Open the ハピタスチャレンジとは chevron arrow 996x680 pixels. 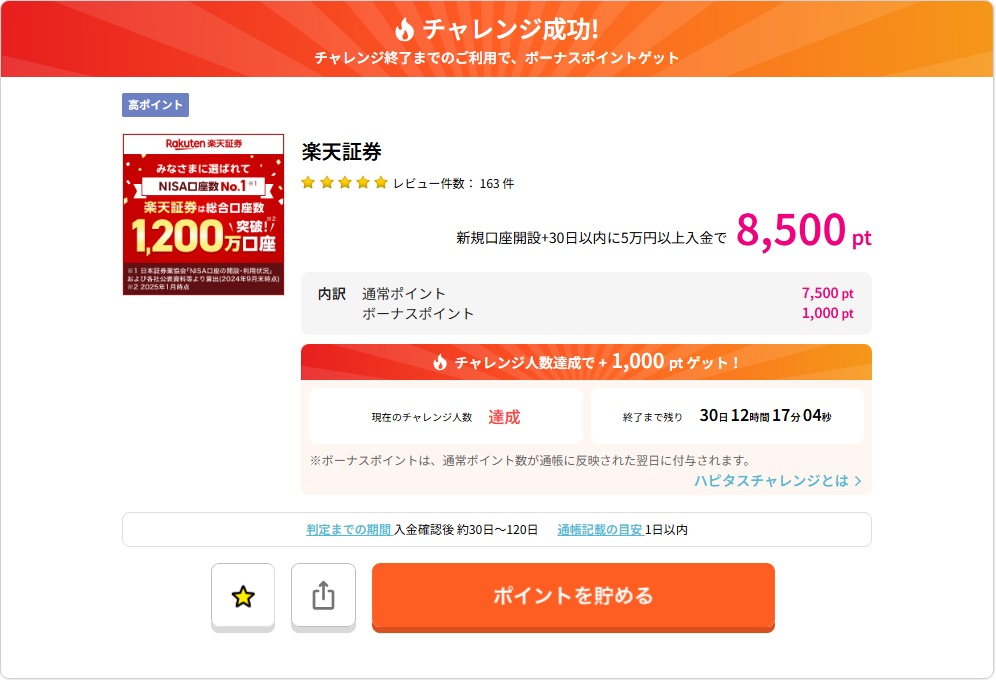(x=858, y=481)
